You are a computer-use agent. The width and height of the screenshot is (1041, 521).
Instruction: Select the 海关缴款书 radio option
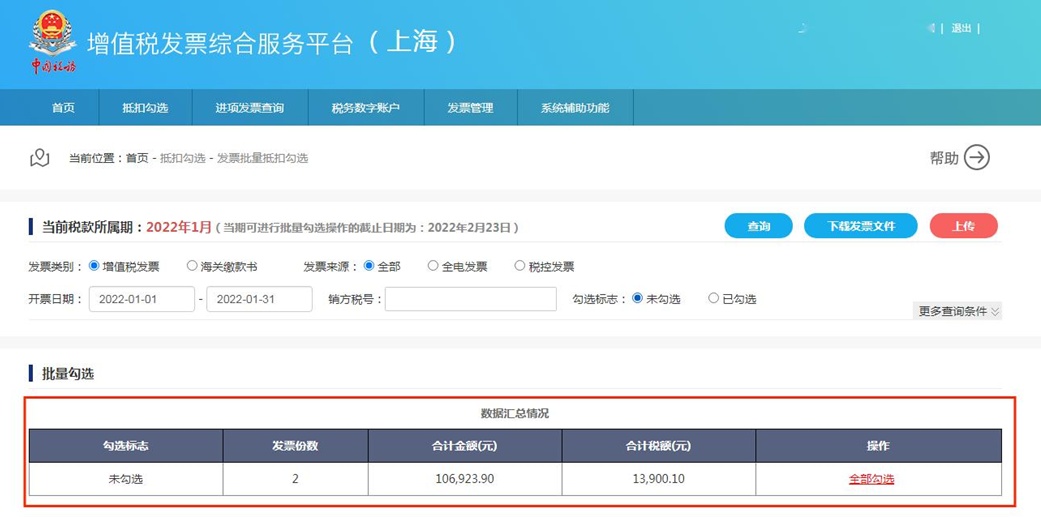[192, 266]
